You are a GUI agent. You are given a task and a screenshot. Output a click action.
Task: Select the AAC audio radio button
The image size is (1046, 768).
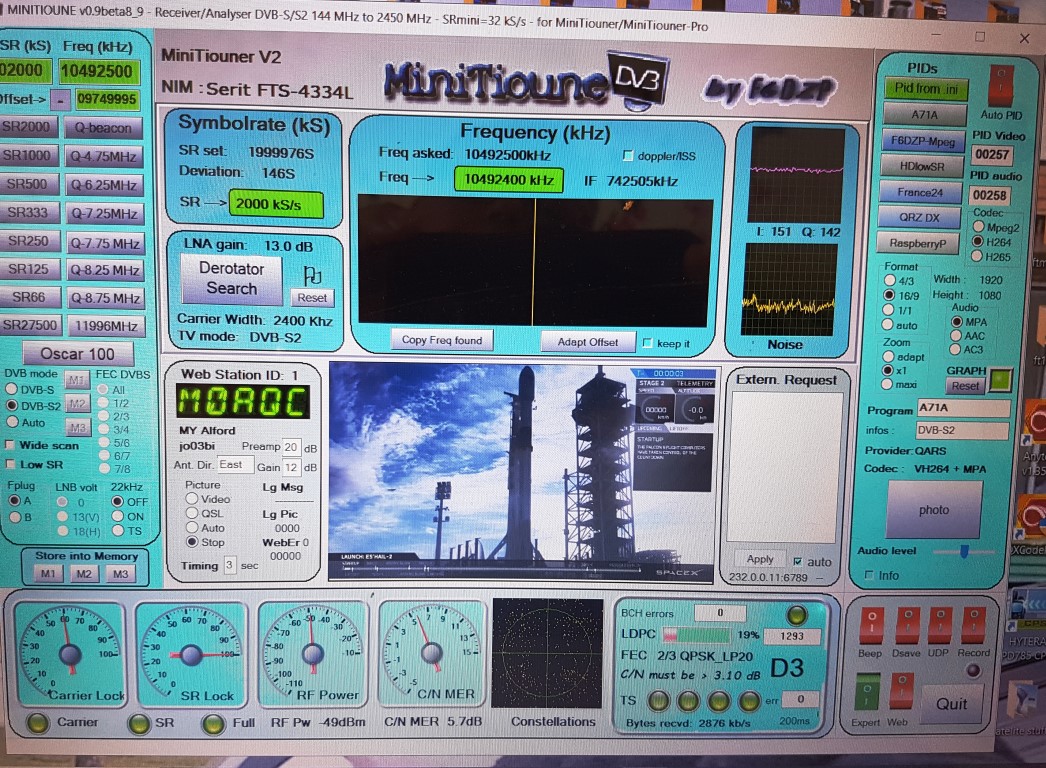956,336
